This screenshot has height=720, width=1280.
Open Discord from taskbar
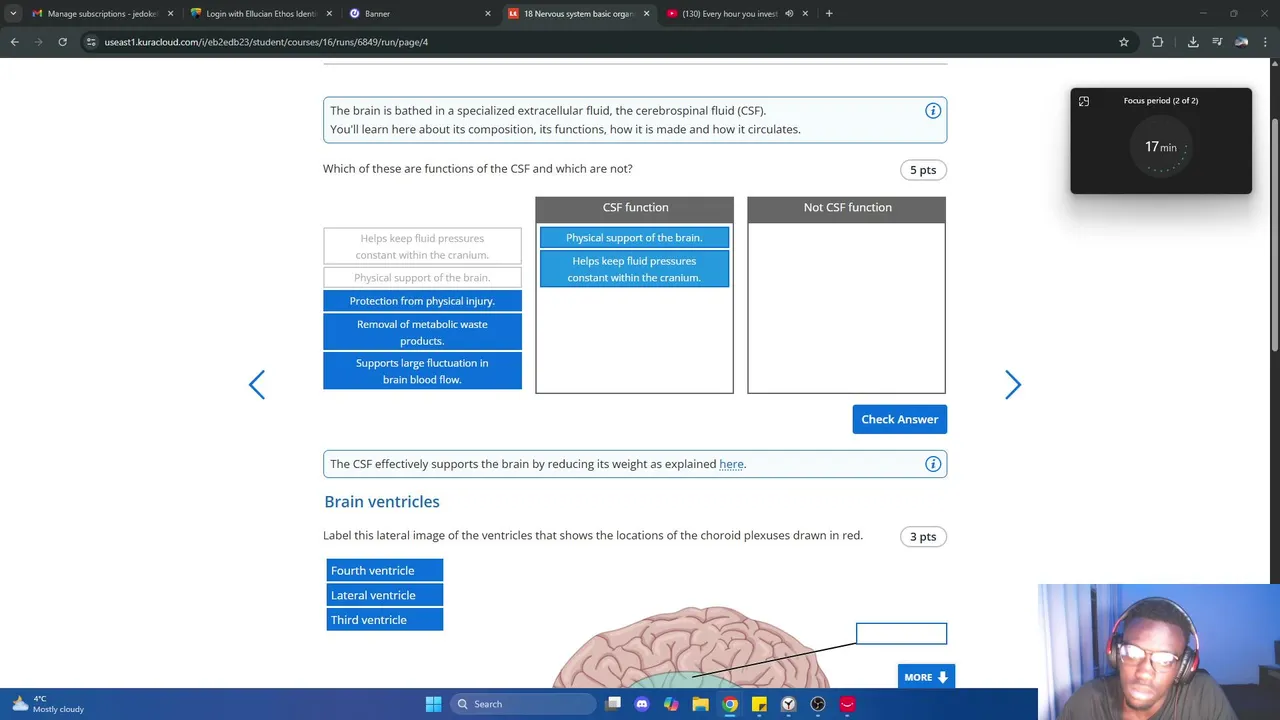(642, 704)
